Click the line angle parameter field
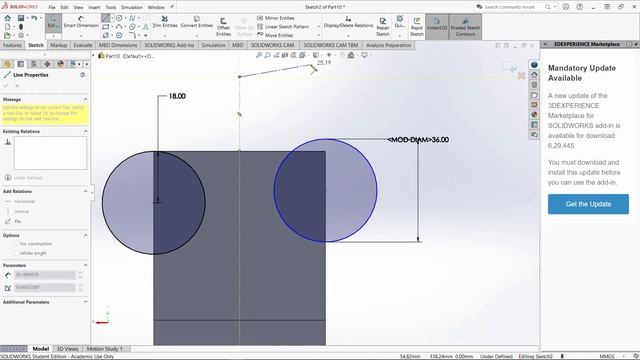 (x=45, y=288)
